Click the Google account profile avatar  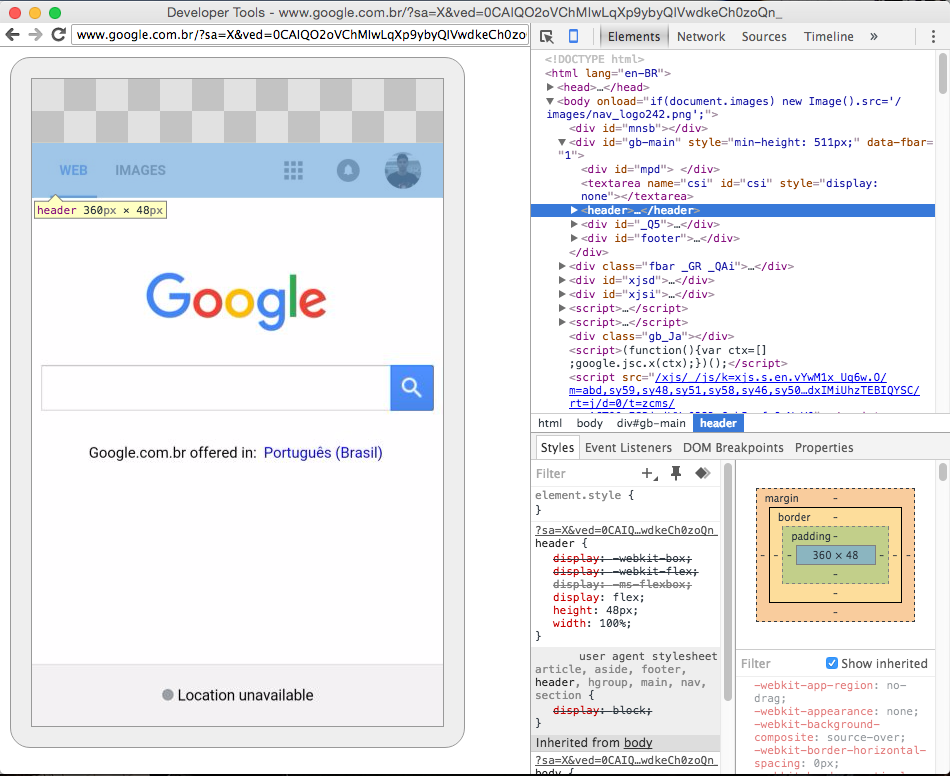[403, 170]
